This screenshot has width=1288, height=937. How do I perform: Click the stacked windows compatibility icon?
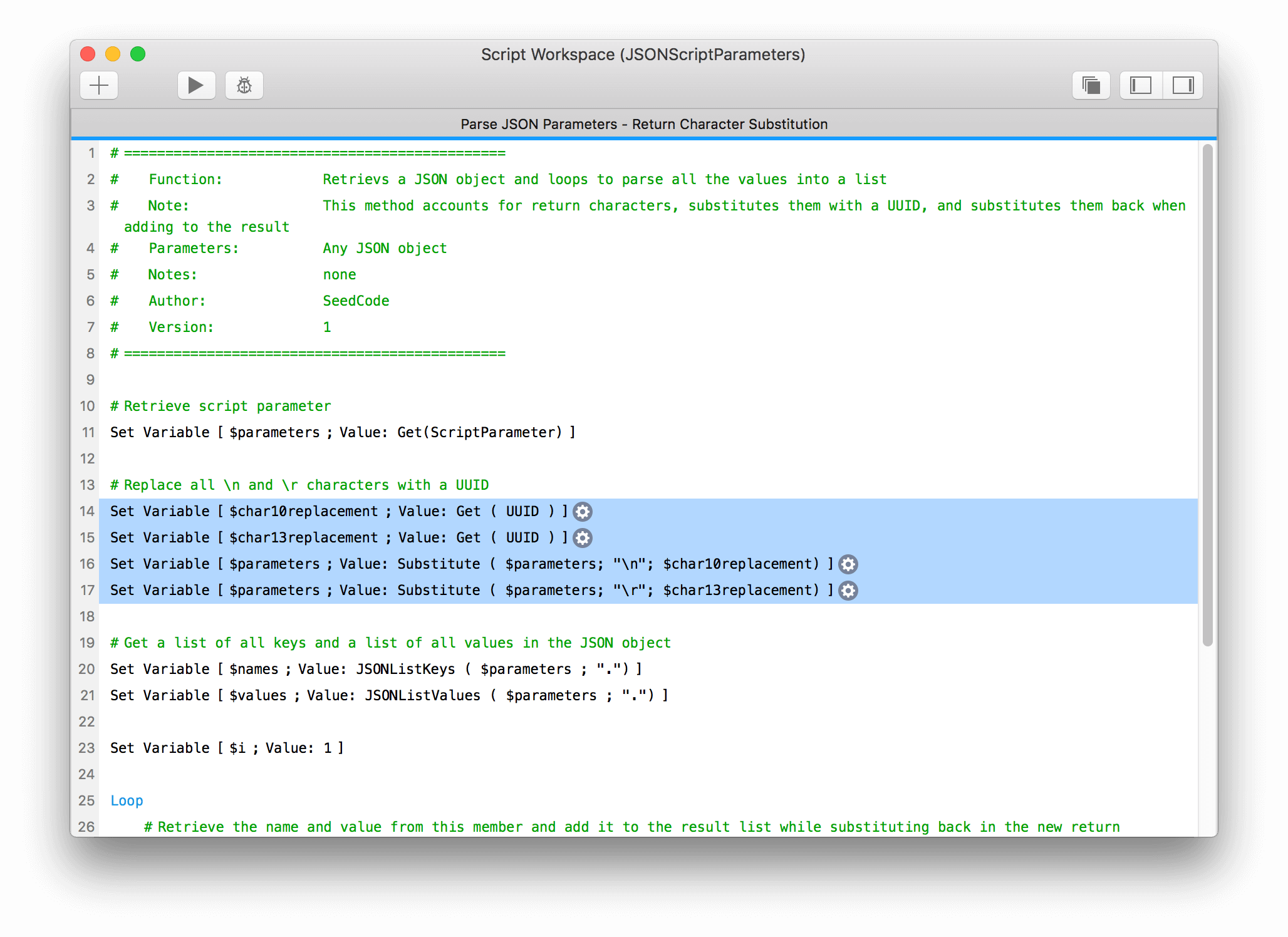point(1091,85)
